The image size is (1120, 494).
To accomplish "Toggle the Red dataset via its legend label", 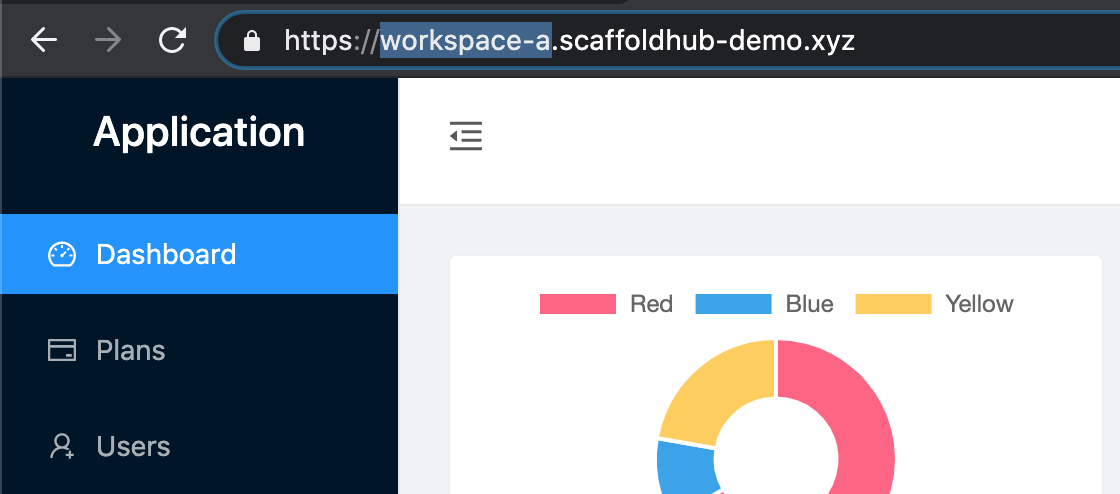I will tap(651, 304).
